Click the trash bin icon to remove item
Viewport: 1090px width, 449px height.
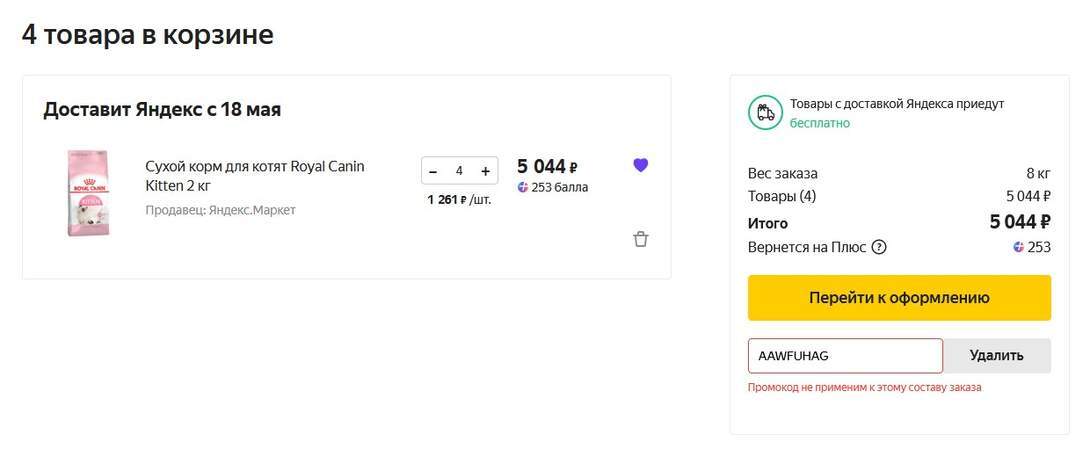641,239
